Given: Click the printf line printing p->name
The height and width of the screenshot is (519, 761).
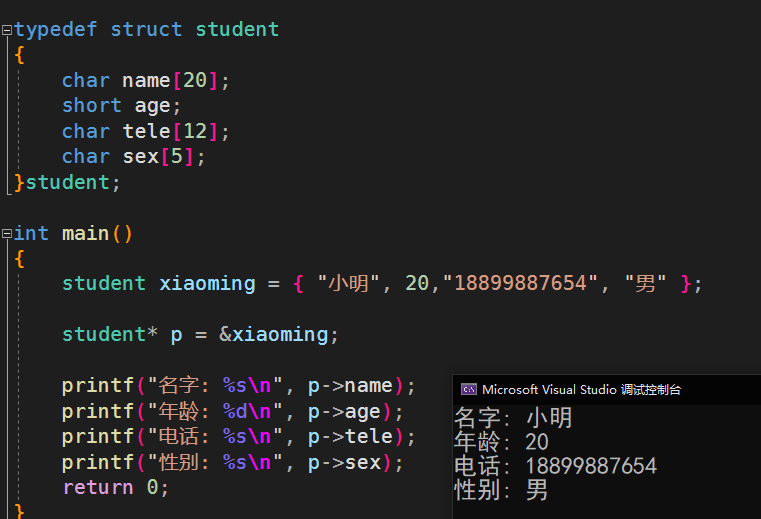Looking at the screenshot, I should point(239,386).
